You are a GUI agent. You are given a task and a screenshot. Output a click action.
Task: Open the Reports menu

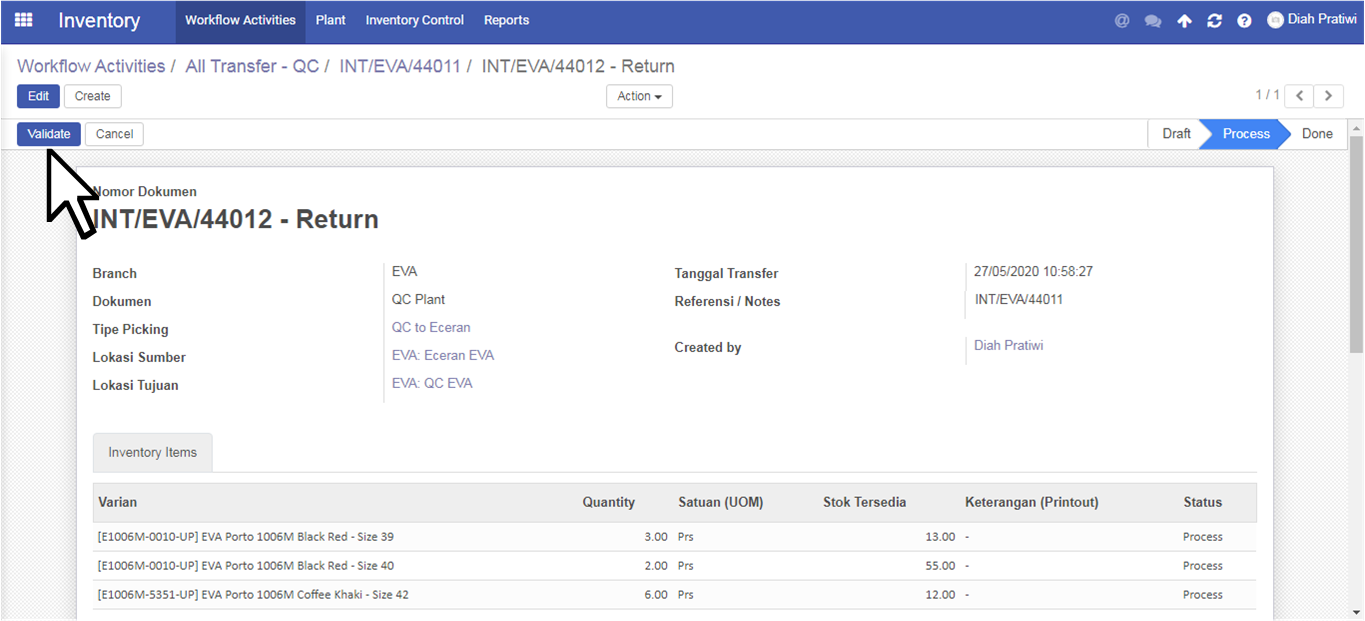506,20
